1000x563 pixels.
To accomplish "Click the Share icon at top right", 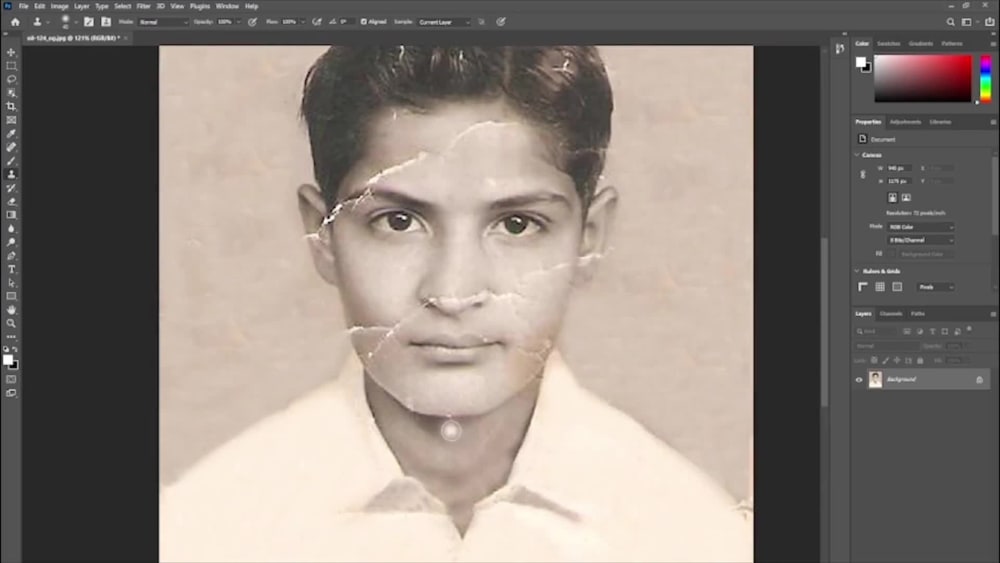I will [990, 22].
